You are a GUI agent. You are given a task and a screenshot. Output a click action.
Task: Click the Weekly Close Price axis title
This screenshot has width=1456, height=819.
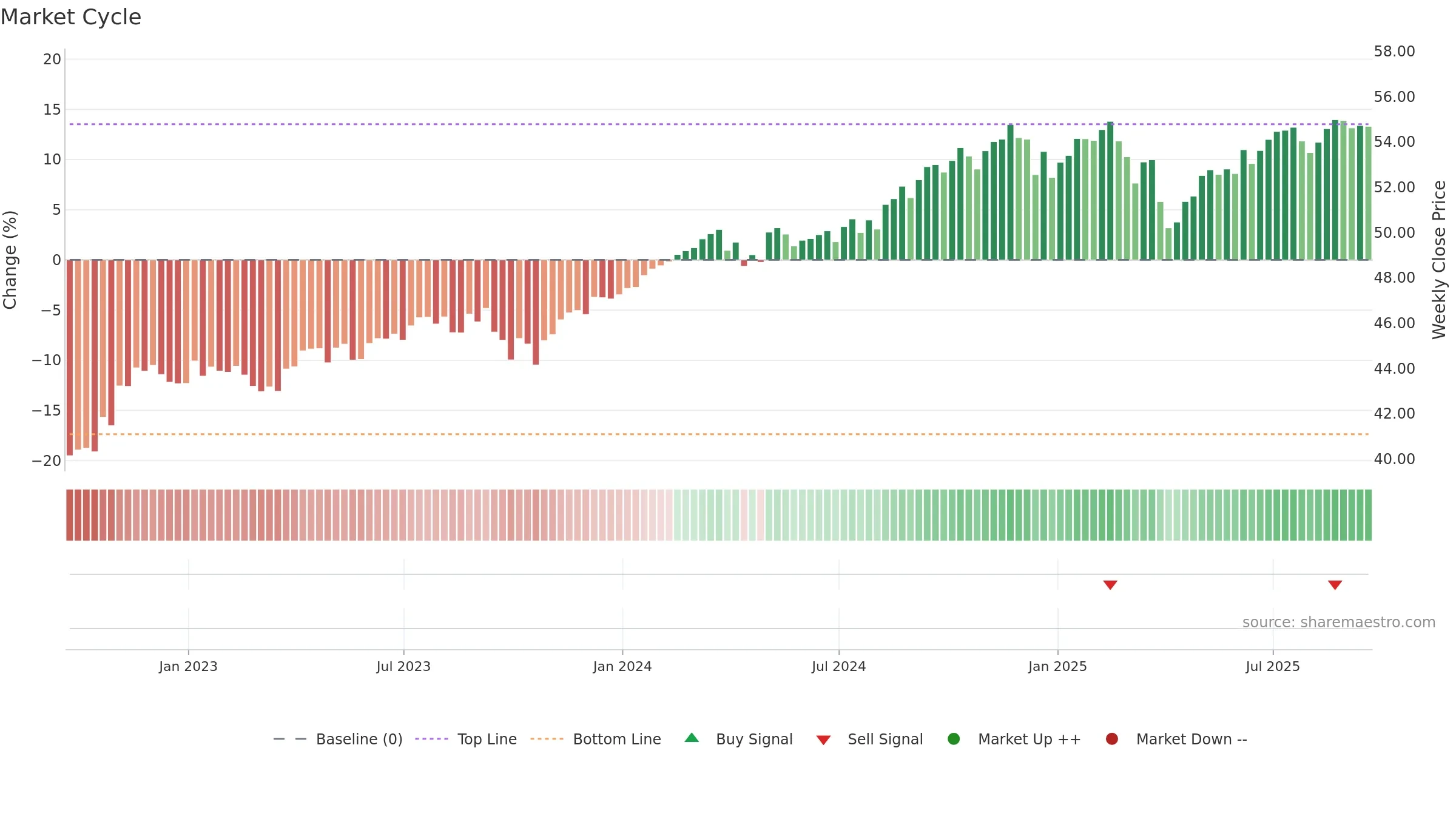pyautogui.click(x=1439, y=260)
